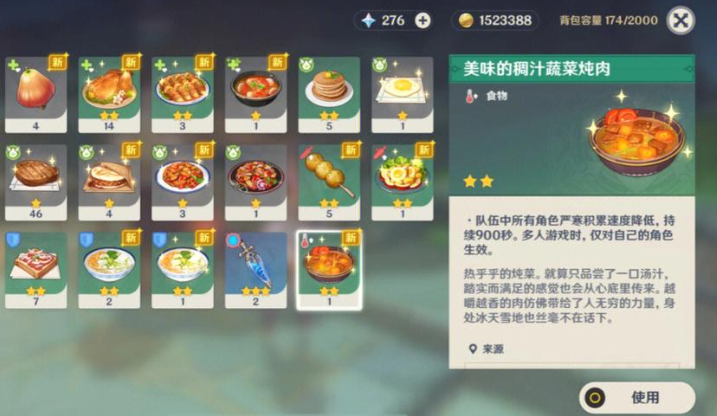This screenshot has height=416, width=717.
Task: Choose the grilled steak with count 46
Action: point(36,182)
